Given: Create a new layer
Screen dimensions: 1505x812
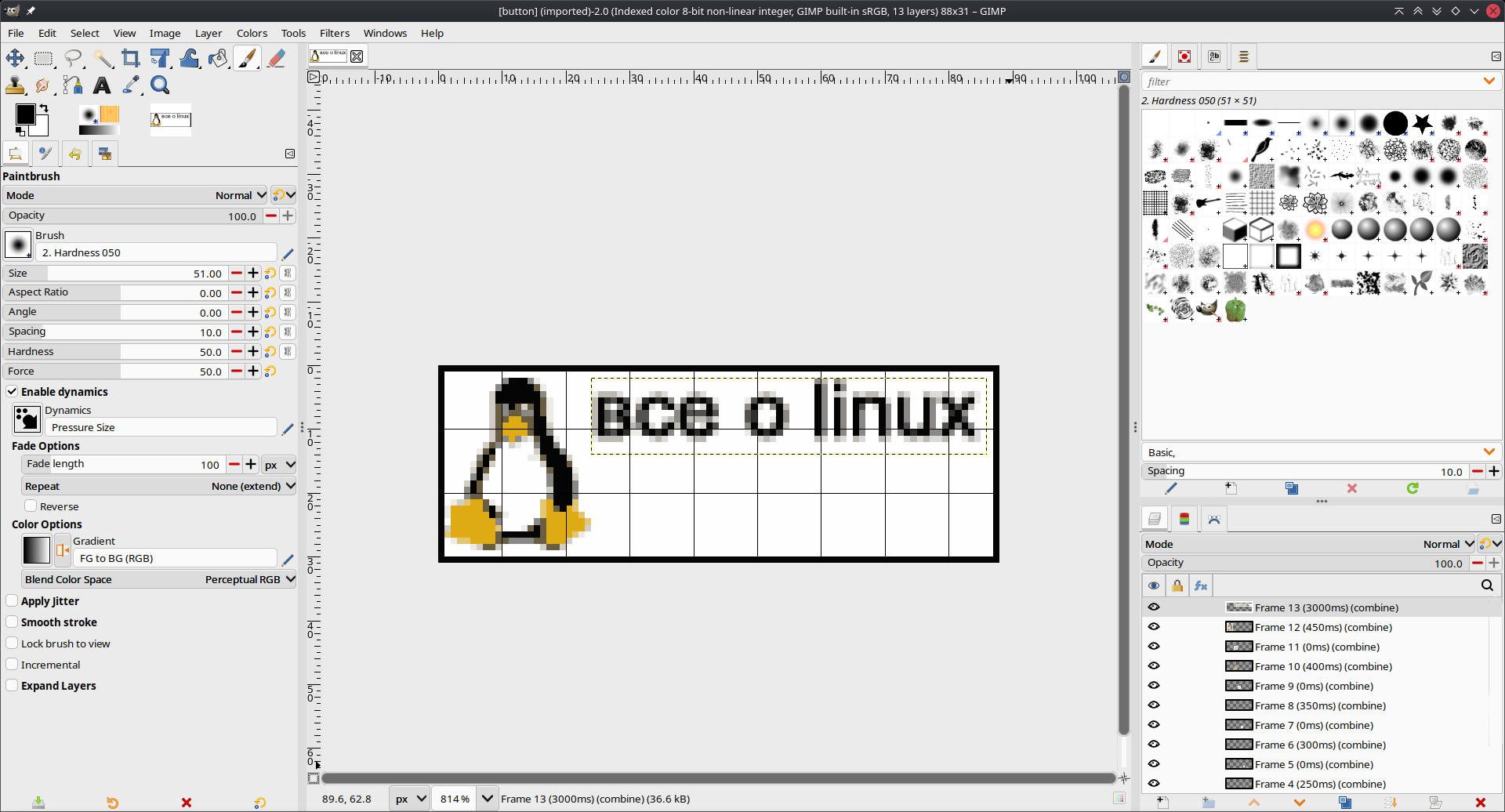Looking at the screenshot, I should (1162, 803).
